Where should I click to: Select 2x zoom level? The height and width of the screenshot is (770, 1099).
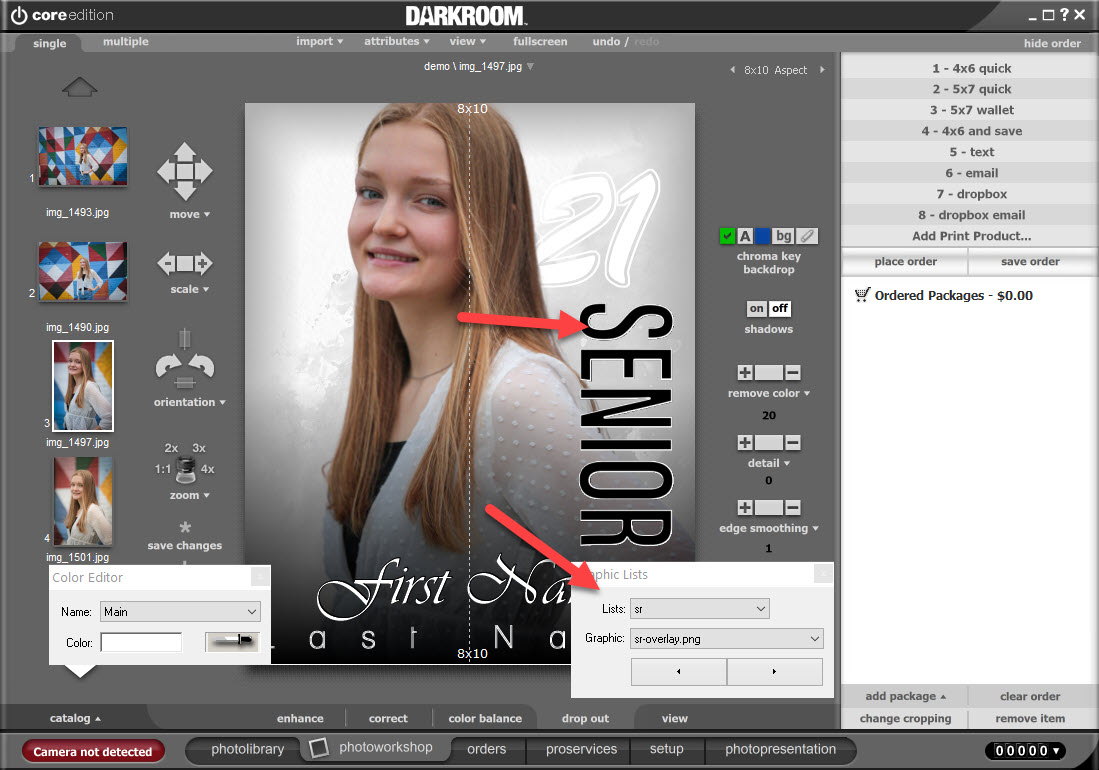(171, 448)
